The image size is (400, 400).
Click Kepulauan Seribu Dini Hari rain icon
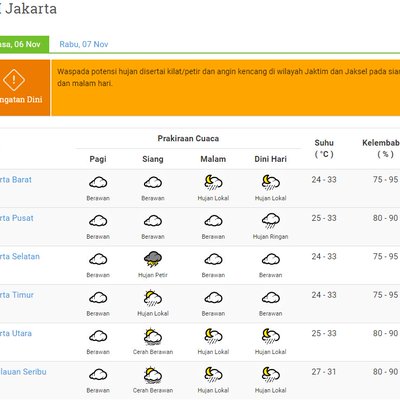271,374
